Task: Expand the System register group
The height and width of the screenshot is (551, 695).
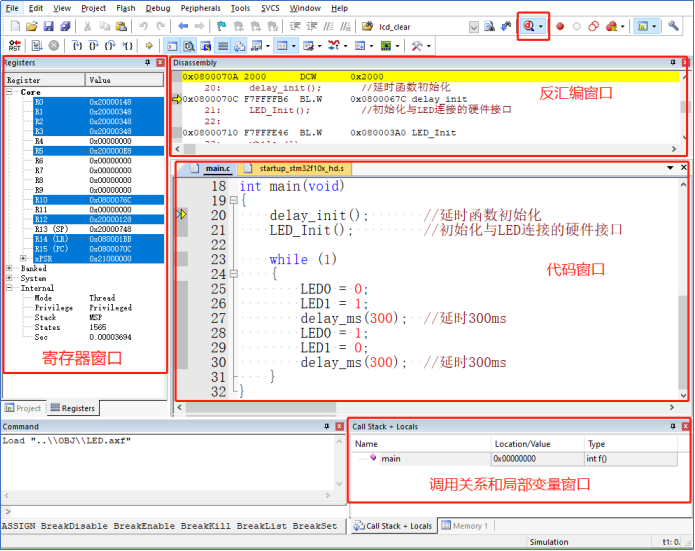Action: 9,278
